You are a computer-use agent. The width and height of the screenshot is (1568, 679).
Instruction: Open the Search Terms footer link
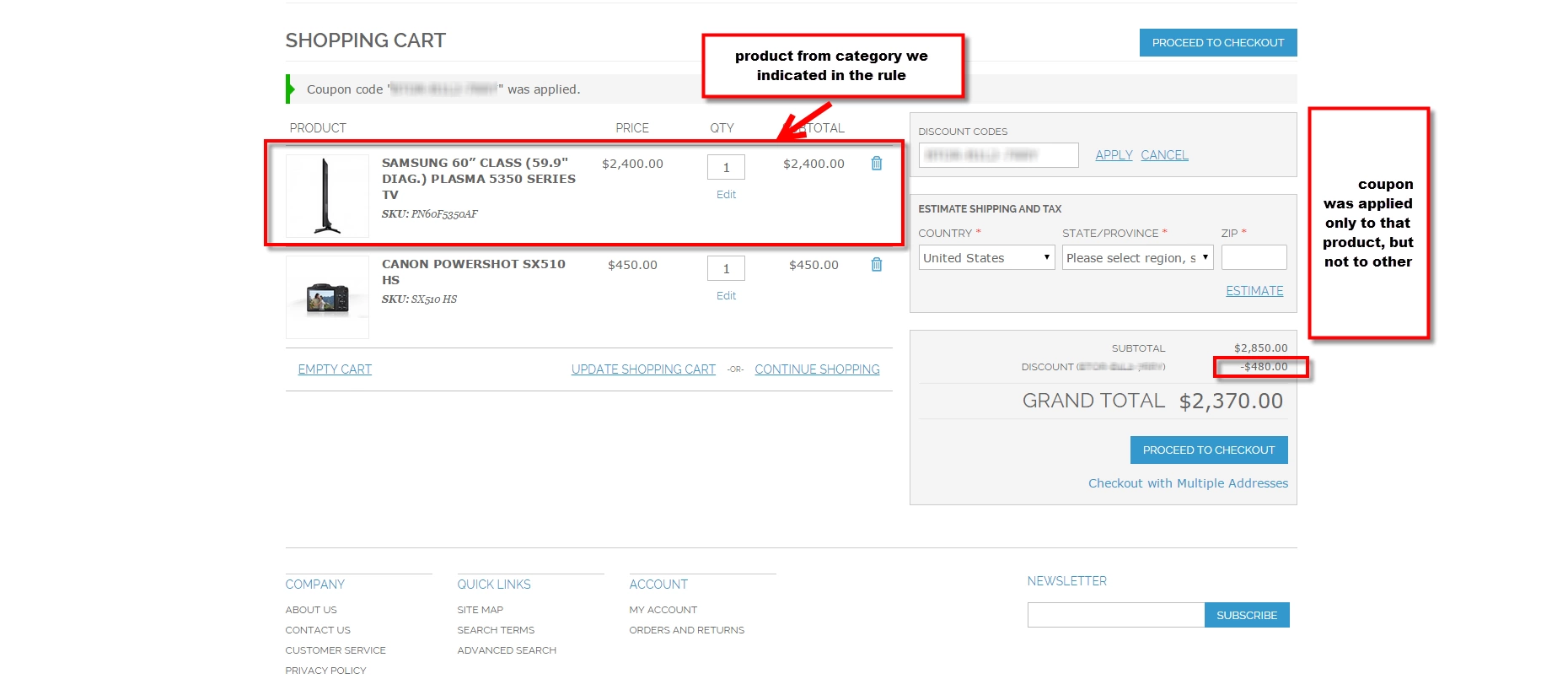click(496, 630)
